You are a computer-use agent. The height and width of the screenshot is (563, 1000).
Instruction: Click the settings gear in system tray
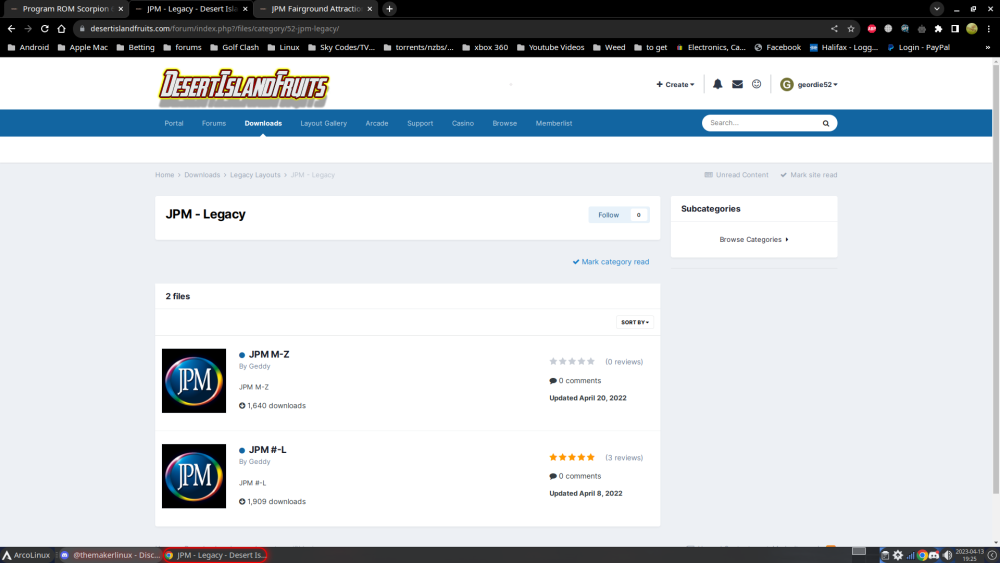(x=897, y=555)
